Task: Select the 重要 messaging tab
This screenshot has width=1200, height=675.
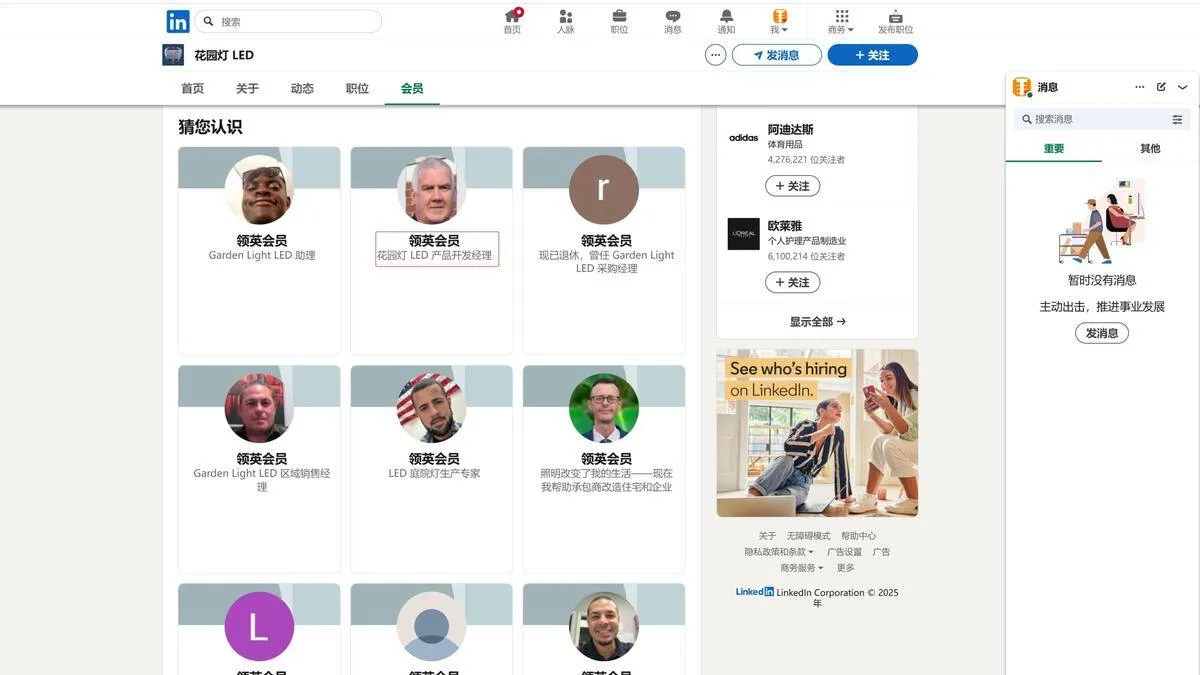Action: coord(1054,148)
